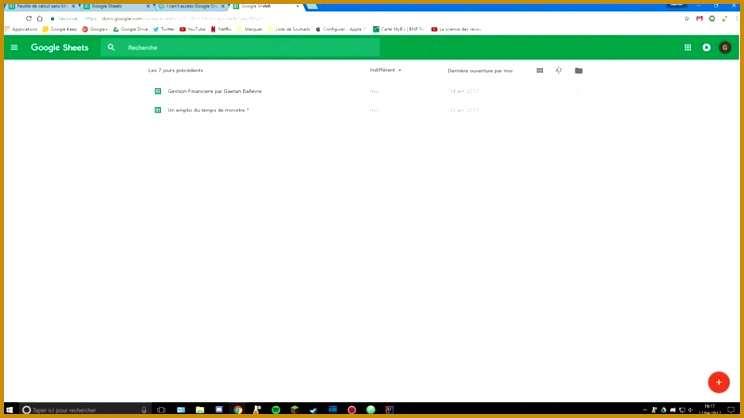Close the Feuille de calcul sans titre tab
The height and width of the screenshot is (418, 744).
[x=73, y=6]
